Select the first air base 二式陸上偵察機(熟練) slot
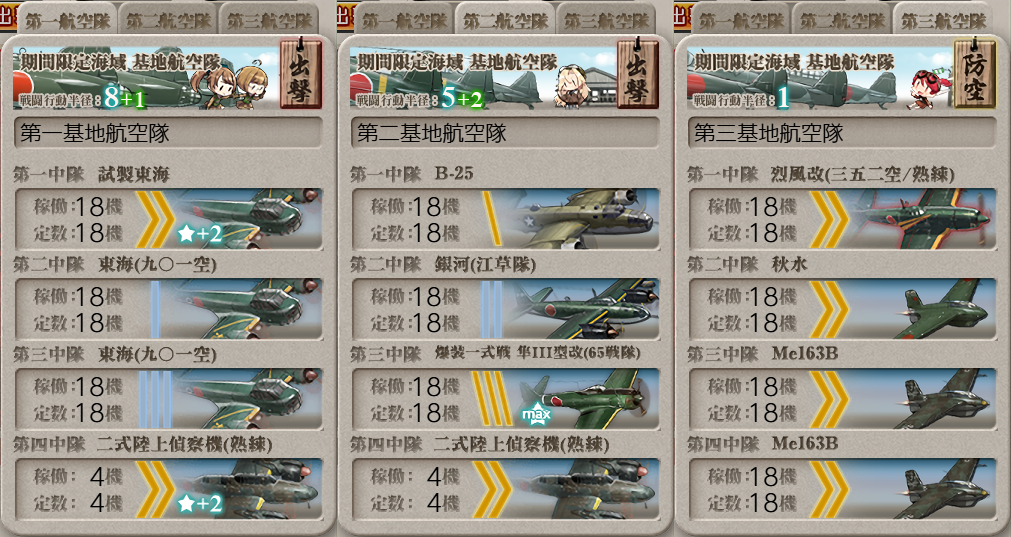 pyautogui.click(x=168, y=489)
